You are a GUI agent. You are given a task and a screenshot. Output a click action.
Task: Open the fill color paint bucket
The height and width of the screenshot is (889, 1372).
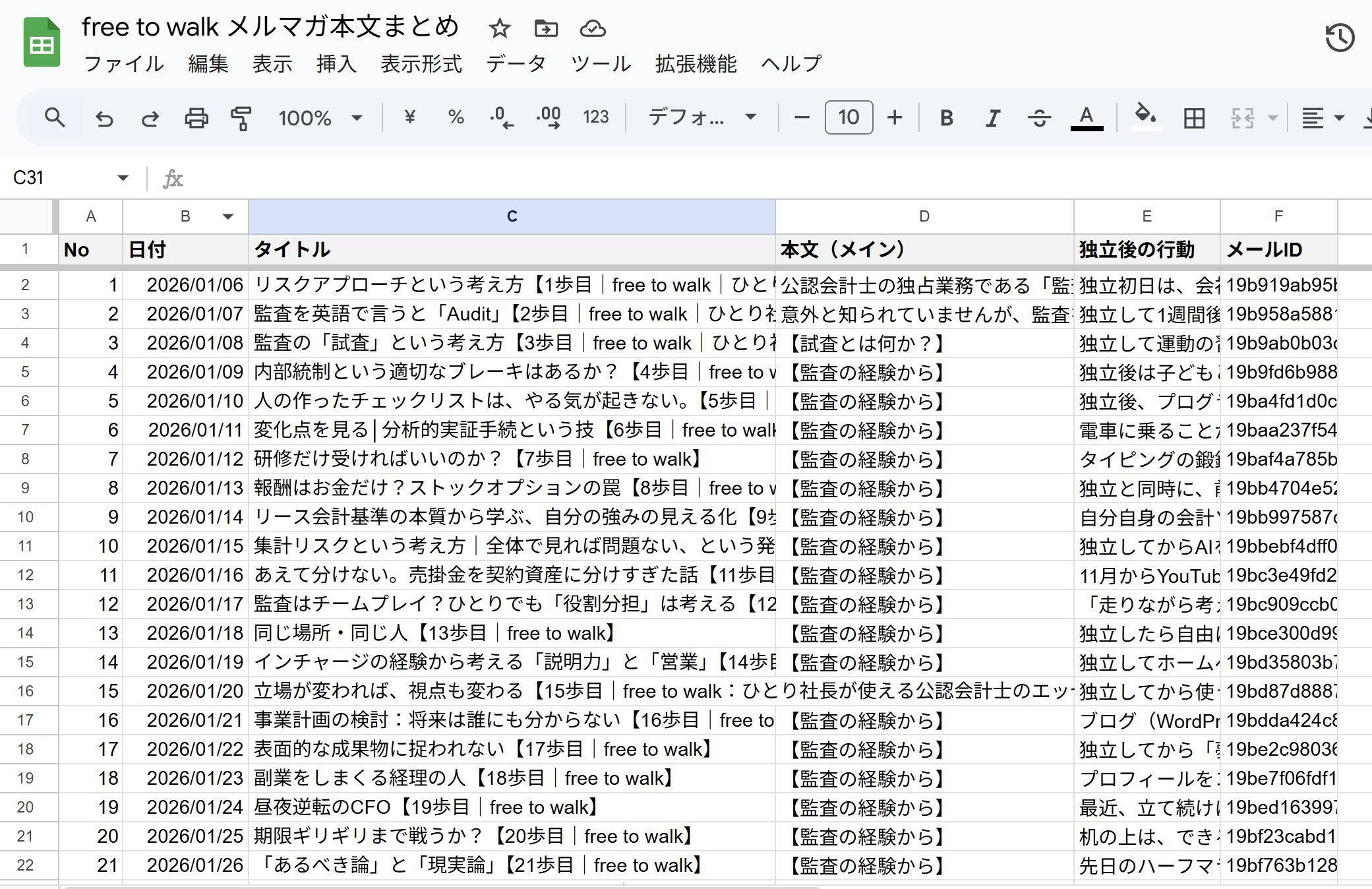tap(1145, 117)
